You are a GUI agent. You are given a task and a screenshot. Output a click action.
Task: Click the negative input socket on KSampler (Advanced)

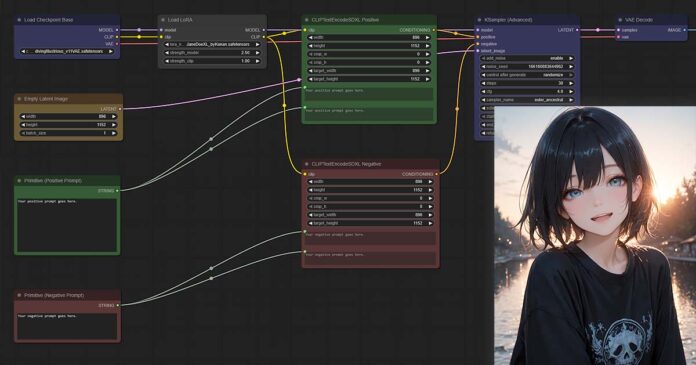pyautogui.click(x=478, y=44)
